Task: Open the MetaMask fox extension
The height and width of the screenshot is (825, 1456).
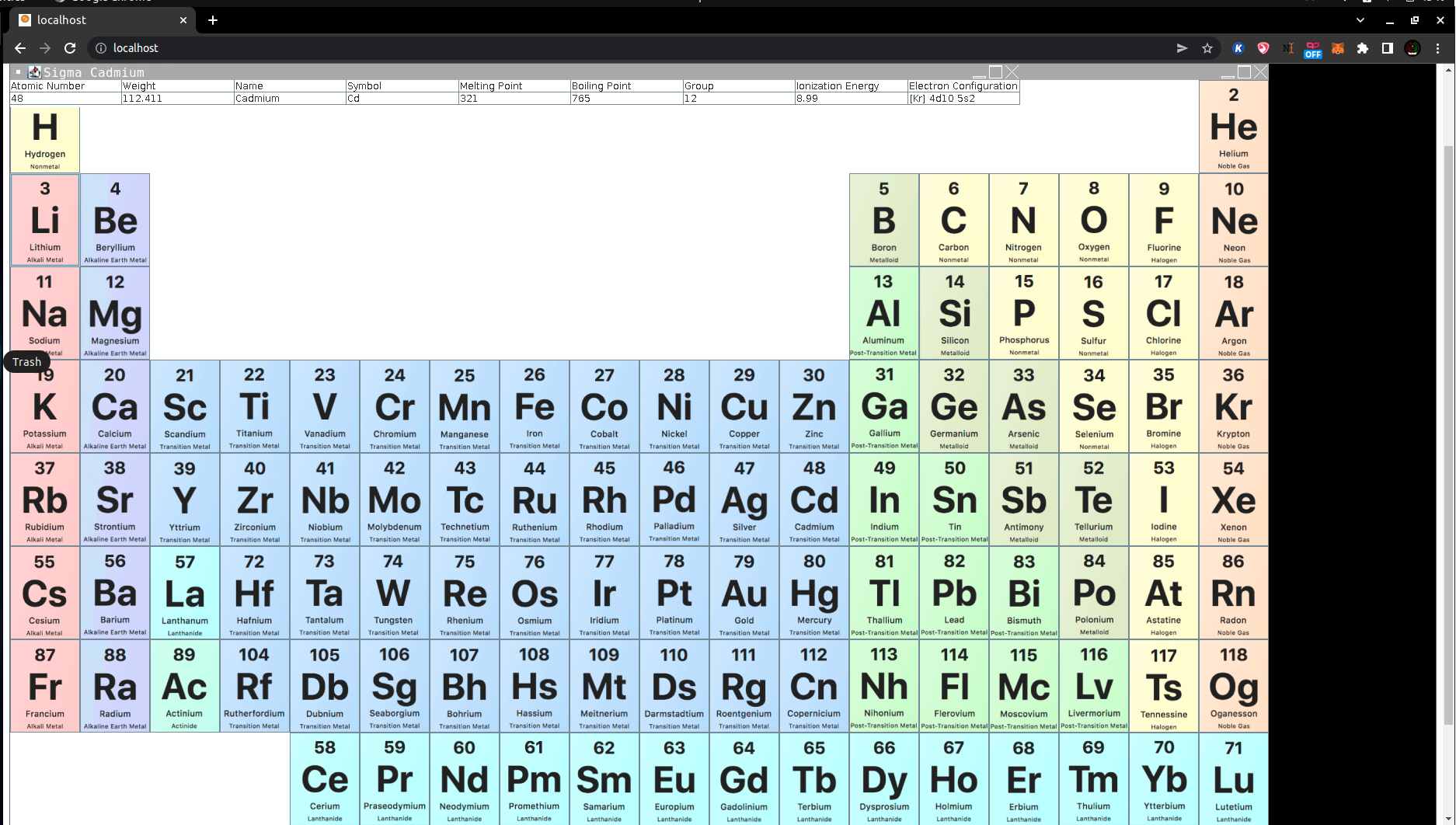Action: click(1338, 48)
